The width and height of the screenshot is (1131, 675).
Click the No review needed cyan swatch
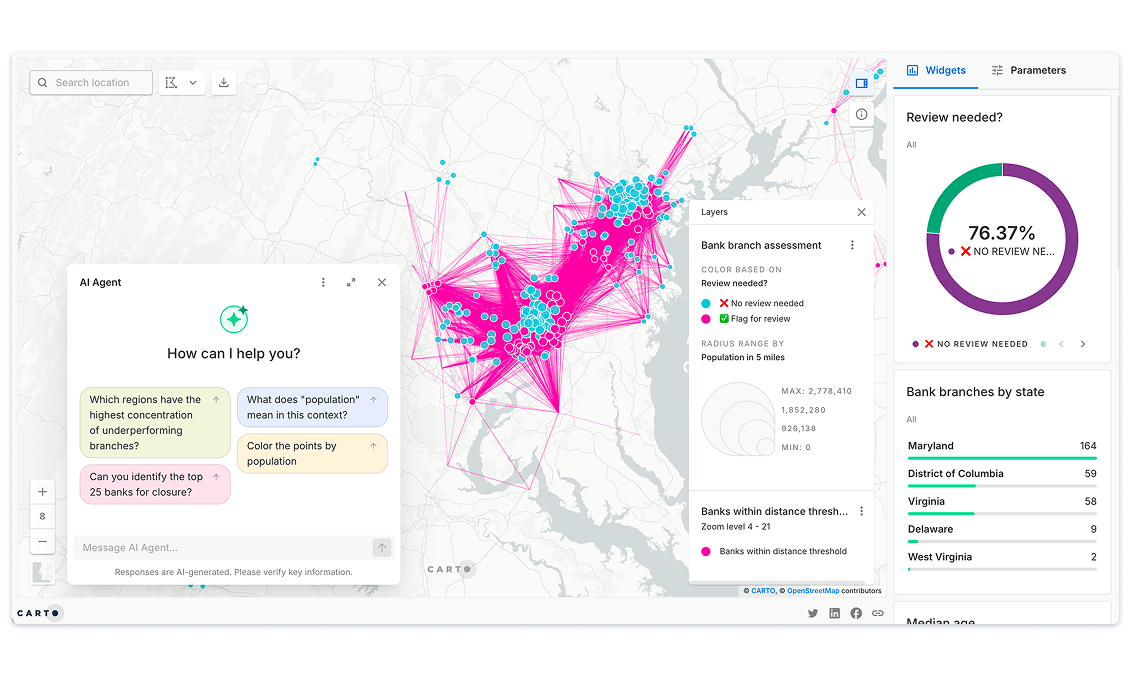(x=705, y=304)
